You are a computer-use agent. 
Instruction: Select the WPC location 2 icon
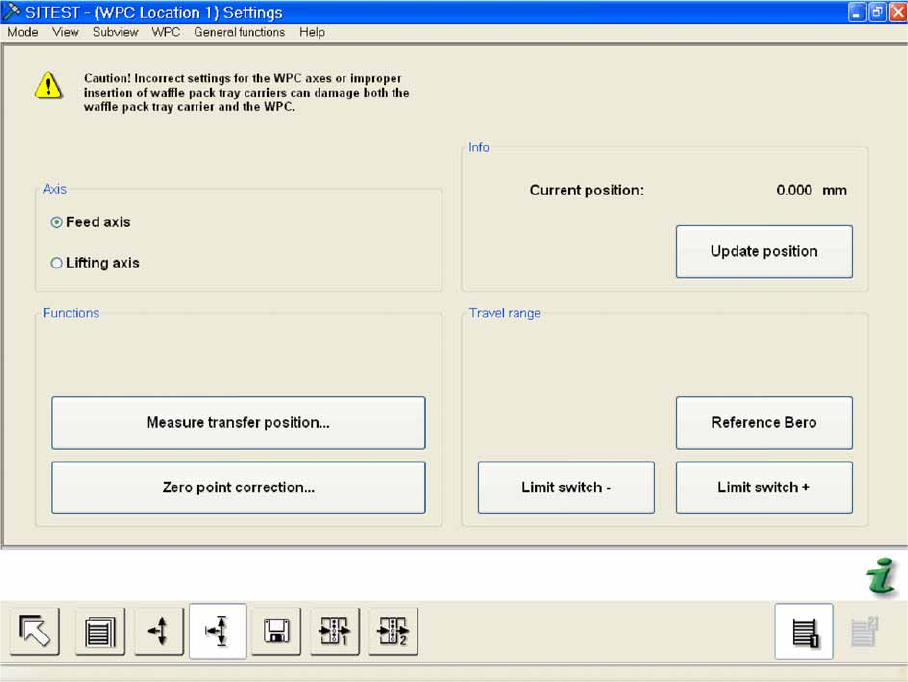393,631
